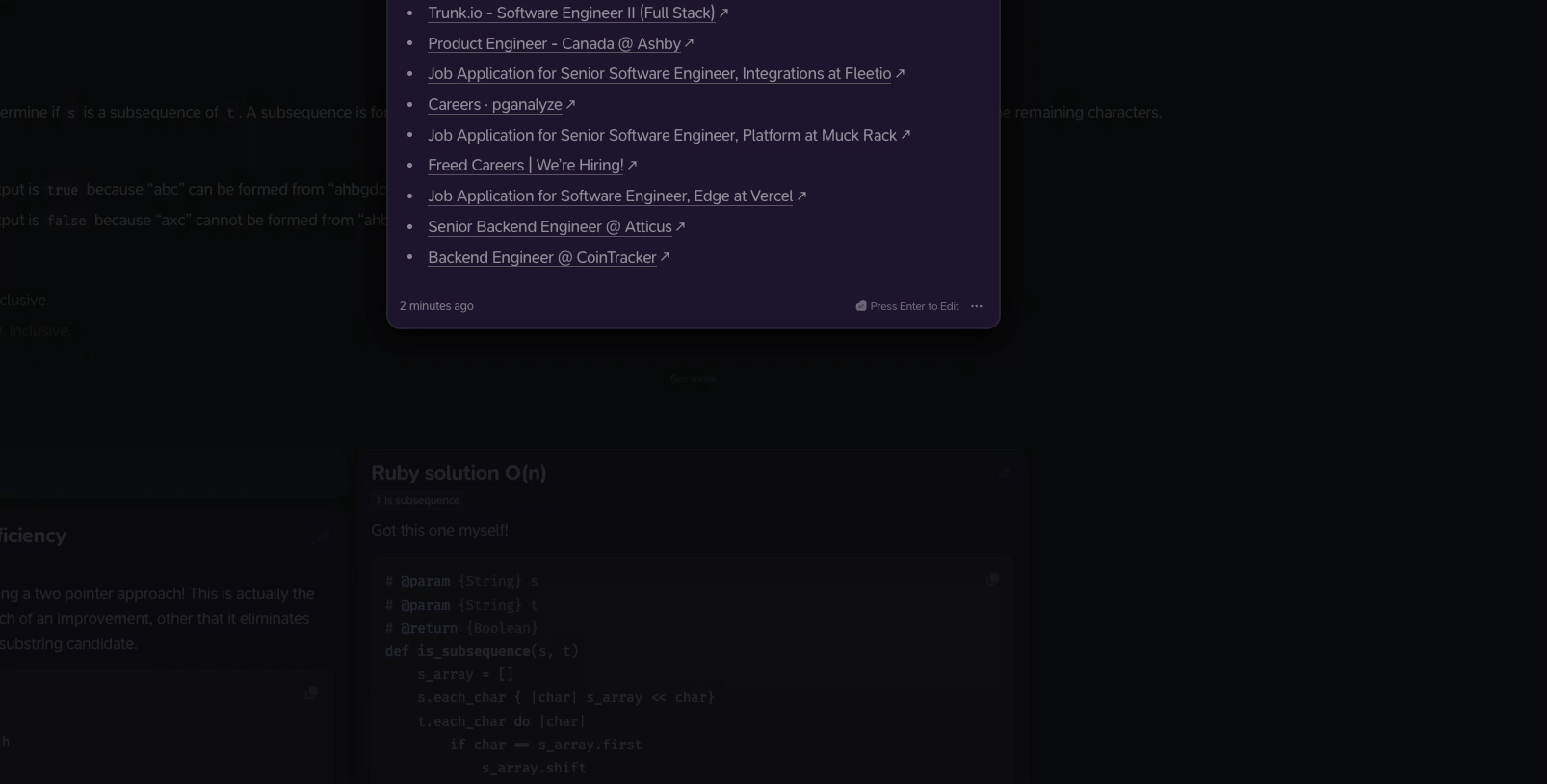Click the '2 minutes ago' timestamp
The height and width of the screenshot is (784, 1547).
[436, 306]
